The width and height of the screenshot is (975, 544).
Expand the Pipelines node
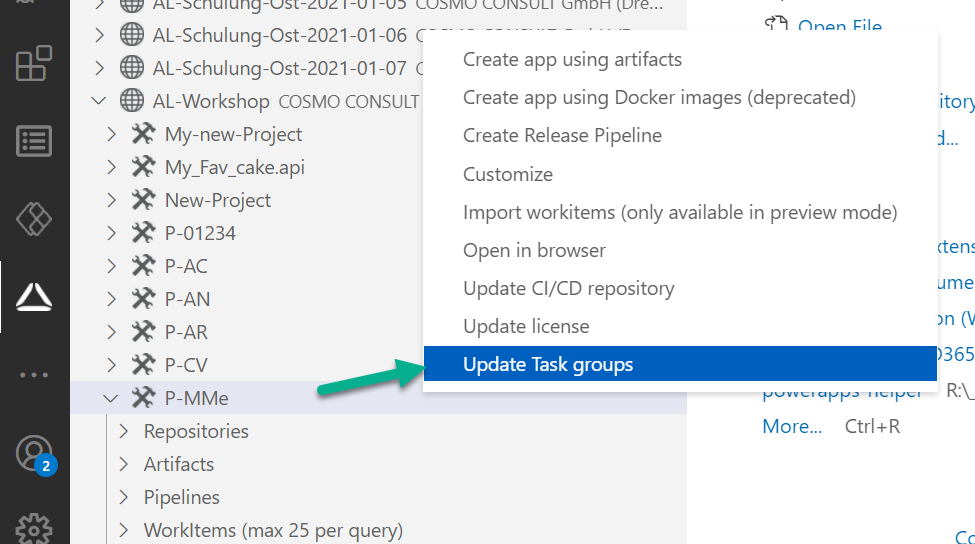point(124,497)
